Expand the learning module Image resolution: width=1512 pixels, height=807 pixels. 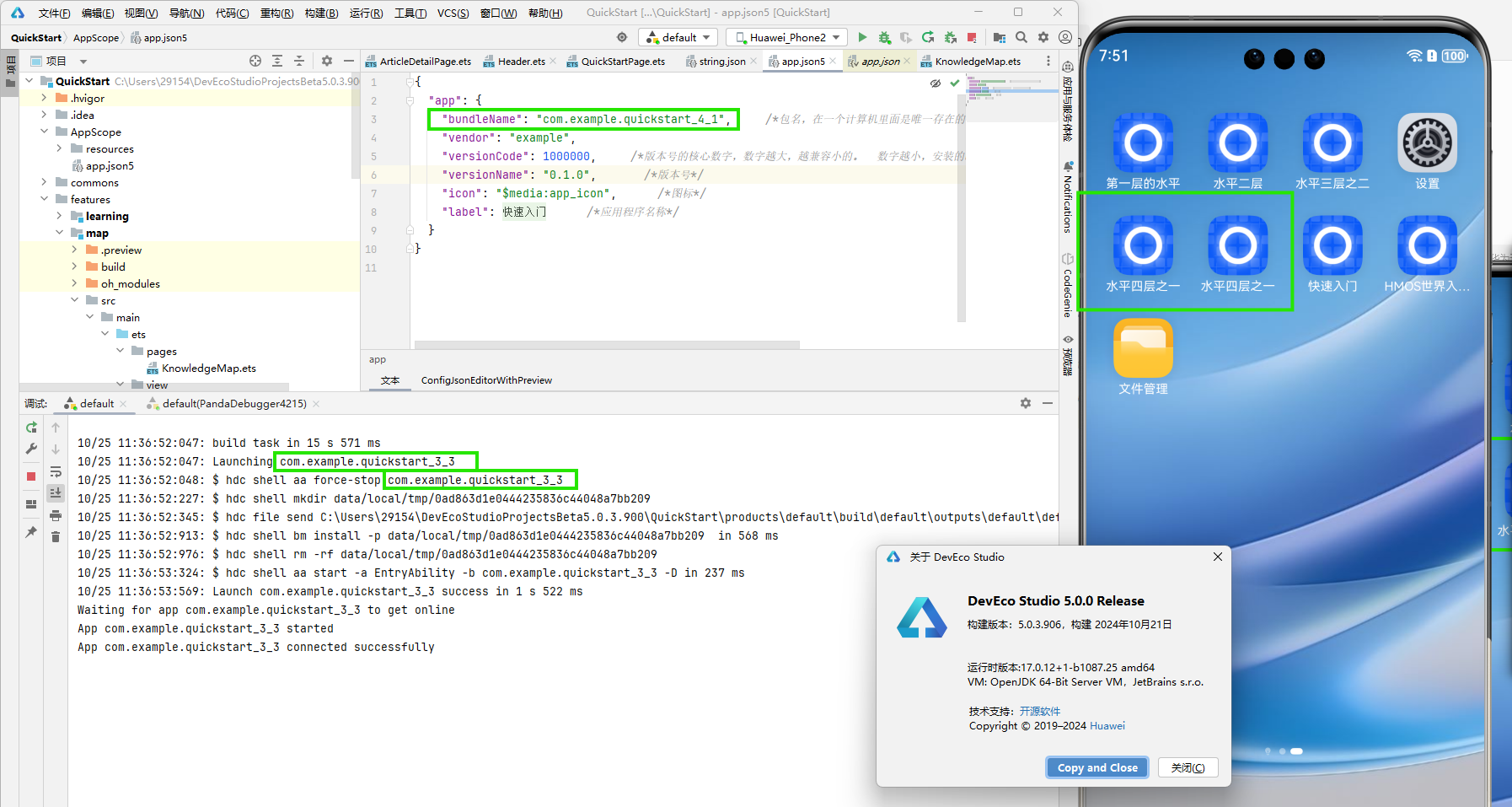59,216
